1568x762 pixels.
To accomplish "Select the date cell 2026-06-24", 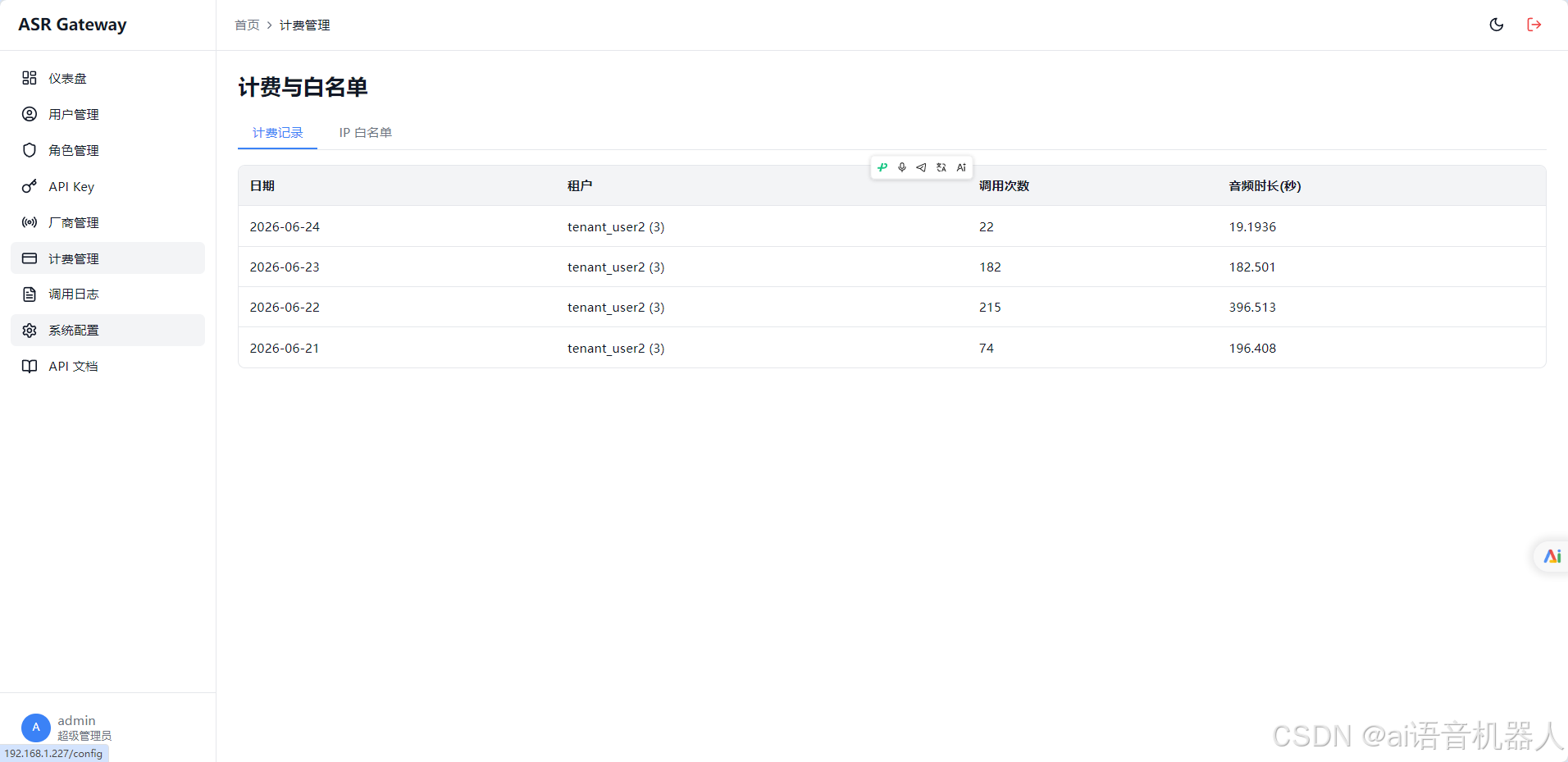I will (x=285, y=226).
